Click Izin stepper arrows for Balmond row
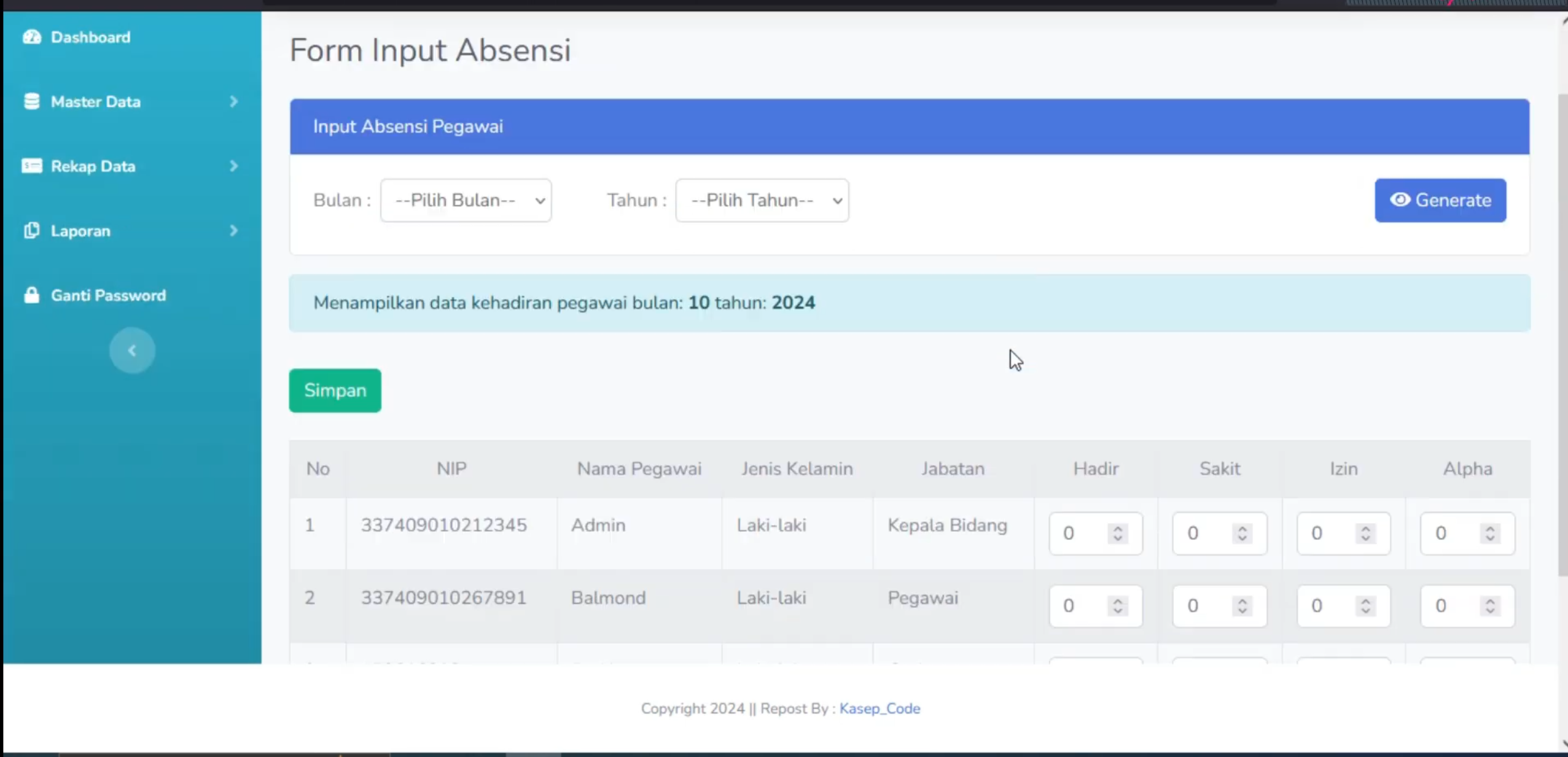 (1365, 605)
